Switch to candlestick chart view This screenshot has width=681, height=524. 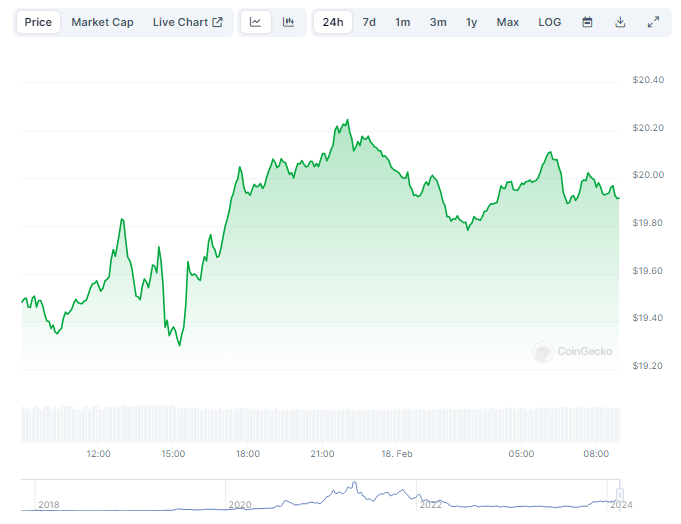coord(288,22)
